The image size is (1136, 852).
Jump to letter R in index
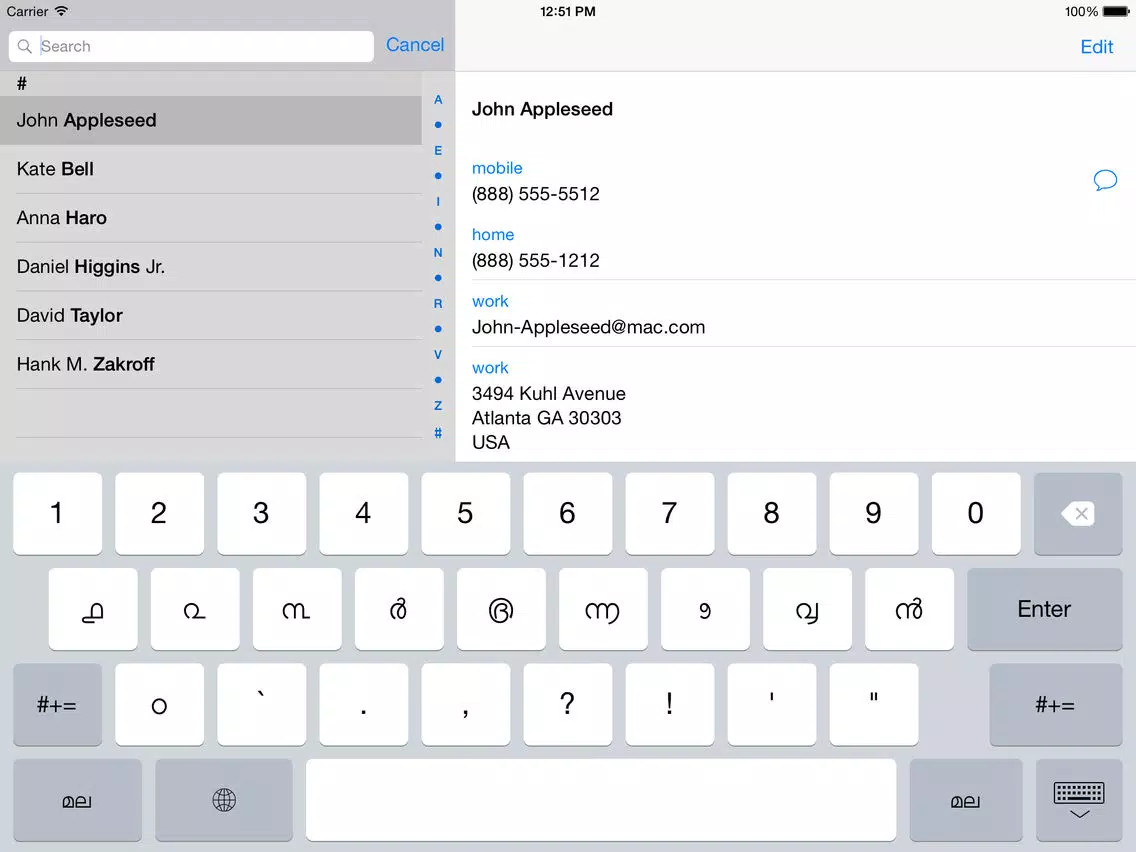click(438, 304)
